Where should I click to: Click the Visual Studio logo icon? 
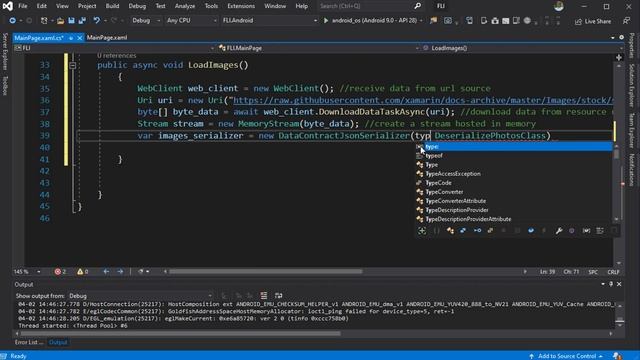coord(7,6)
